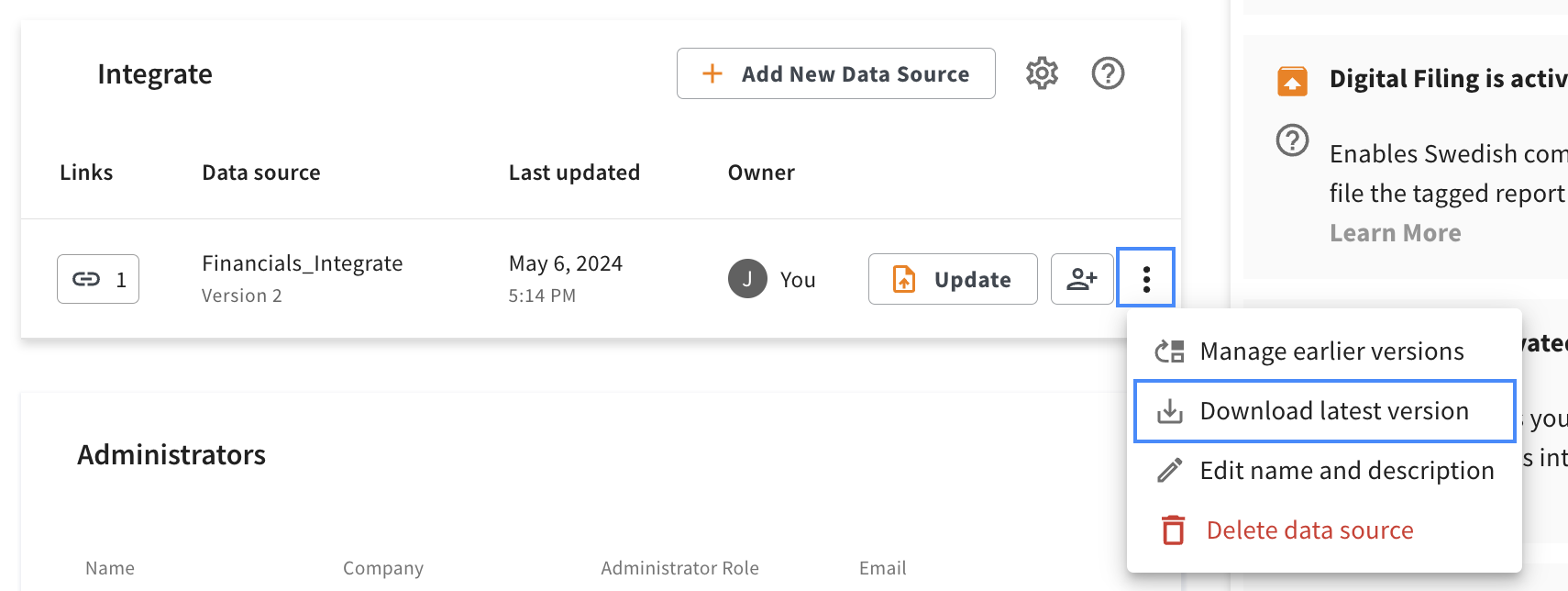Click Add New Data Source button
Image resolution: width=1568 pixels, height=591 pixels.
(x=835, y=73)
